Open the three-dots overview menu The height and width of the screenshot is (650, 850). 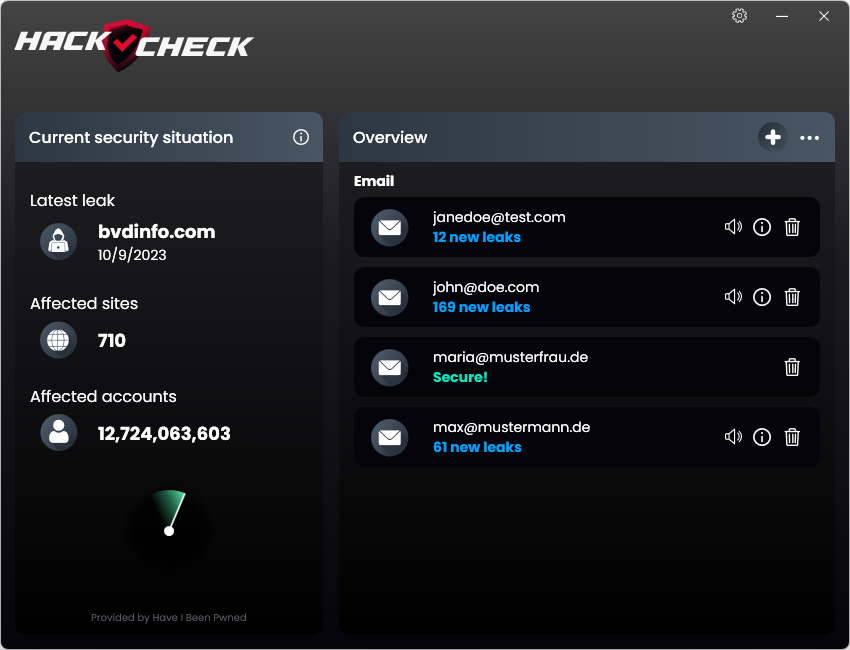click(x=809, y=138)
